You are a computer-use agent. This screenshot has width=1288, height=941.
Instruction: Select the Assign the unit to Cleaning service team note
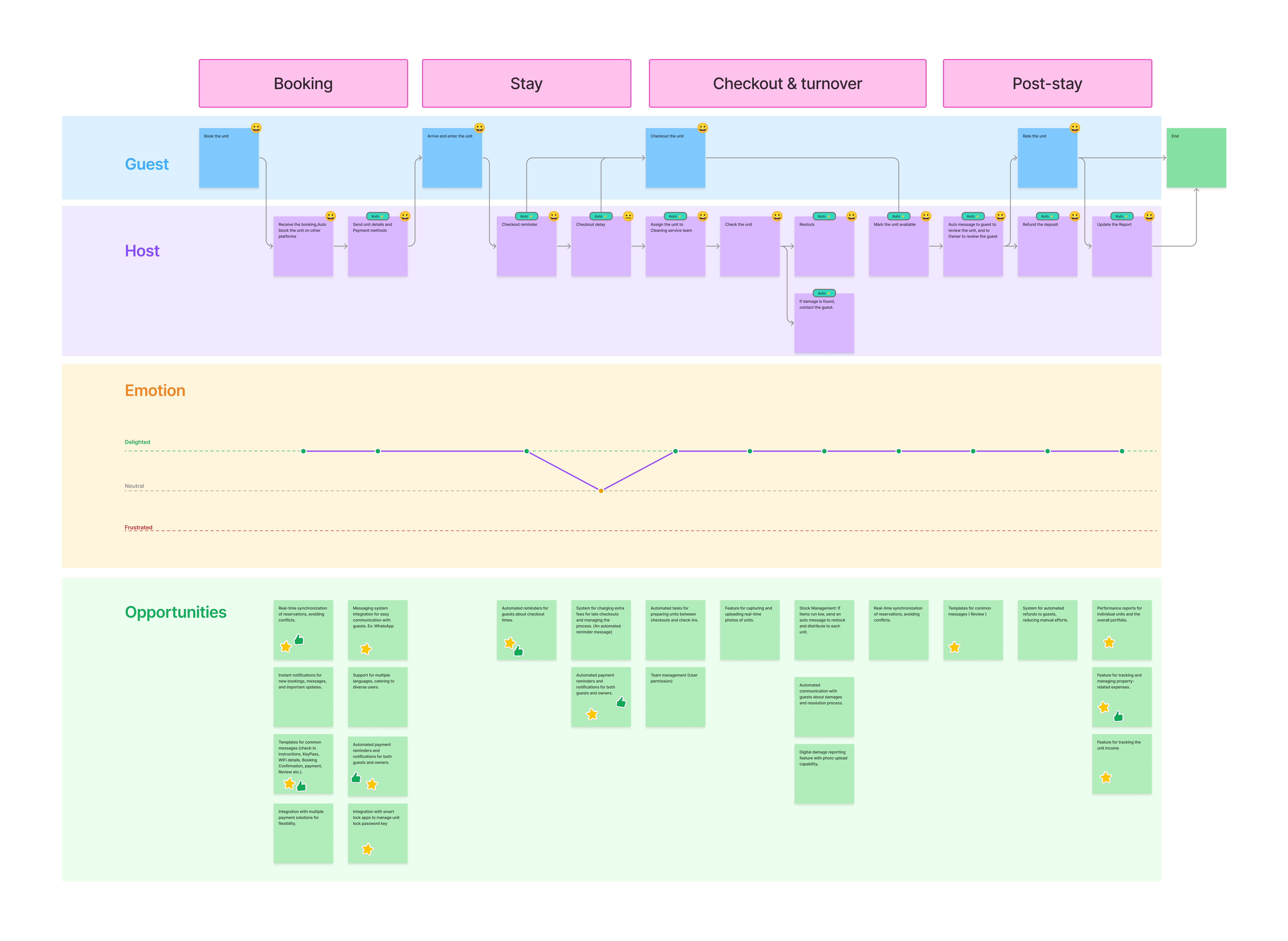pyautogui.click(x=675, y=246)
